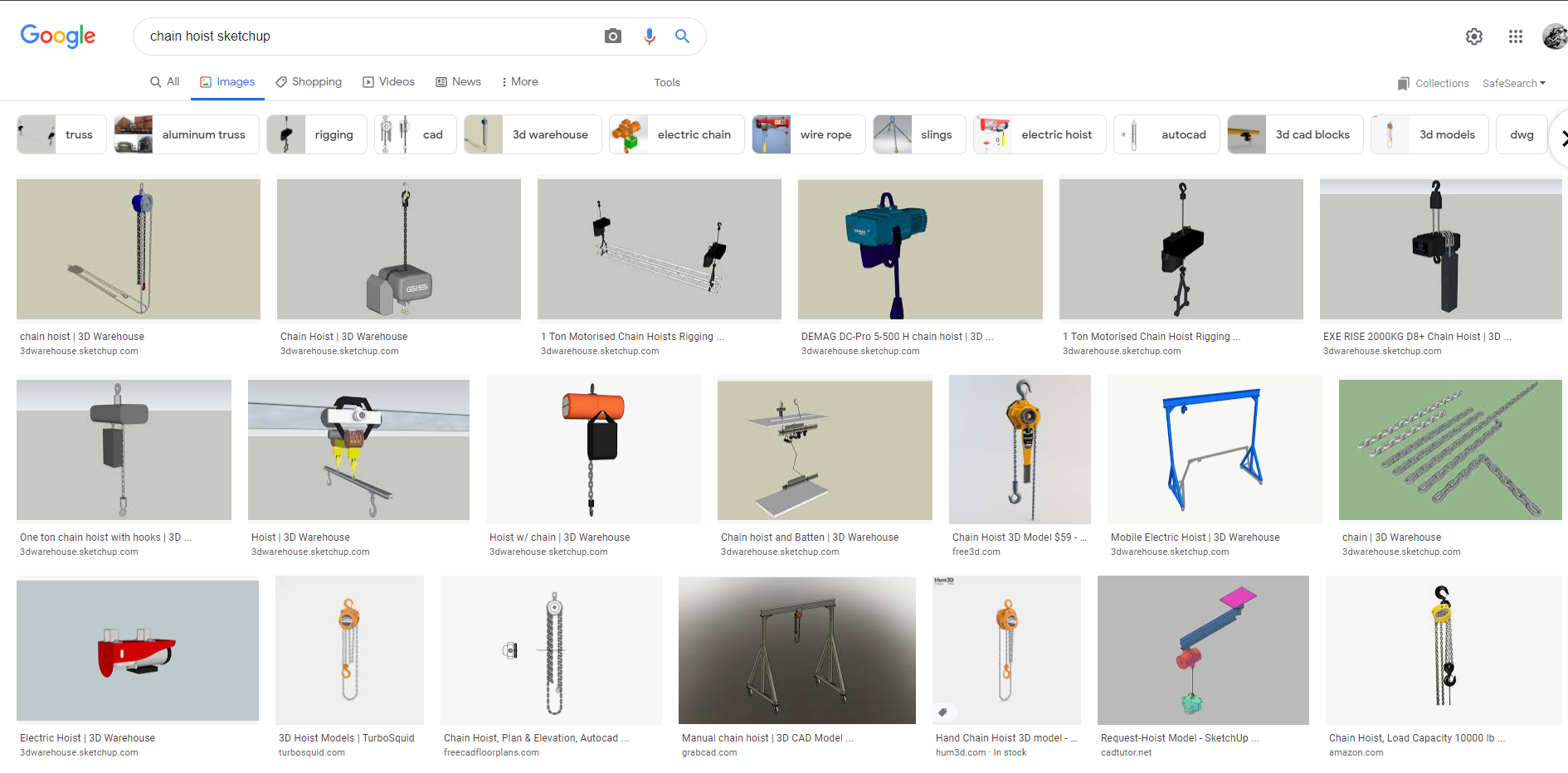
Task: Open the Tools options
Action: tap(667, 82)
